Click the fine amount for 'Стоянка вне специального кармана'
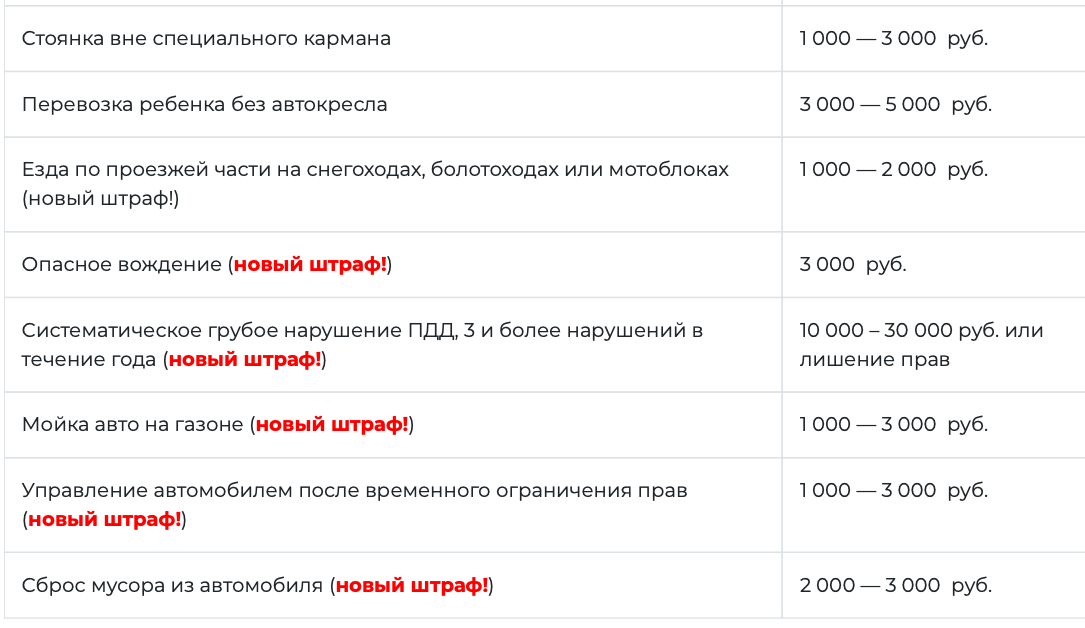 pos(893,39)
